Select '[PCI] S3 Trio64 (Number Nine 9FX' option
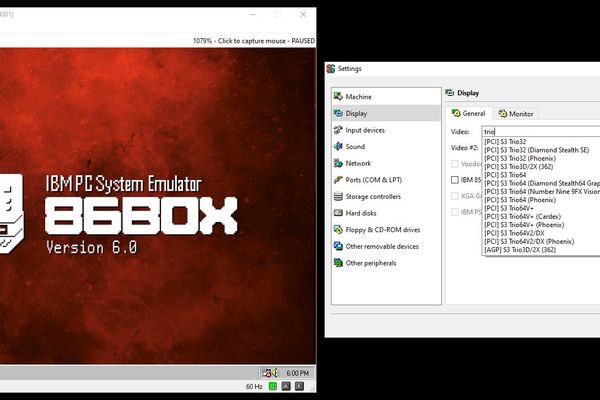The height and width of the screenshot is (400, 600). tap(541, 191)
